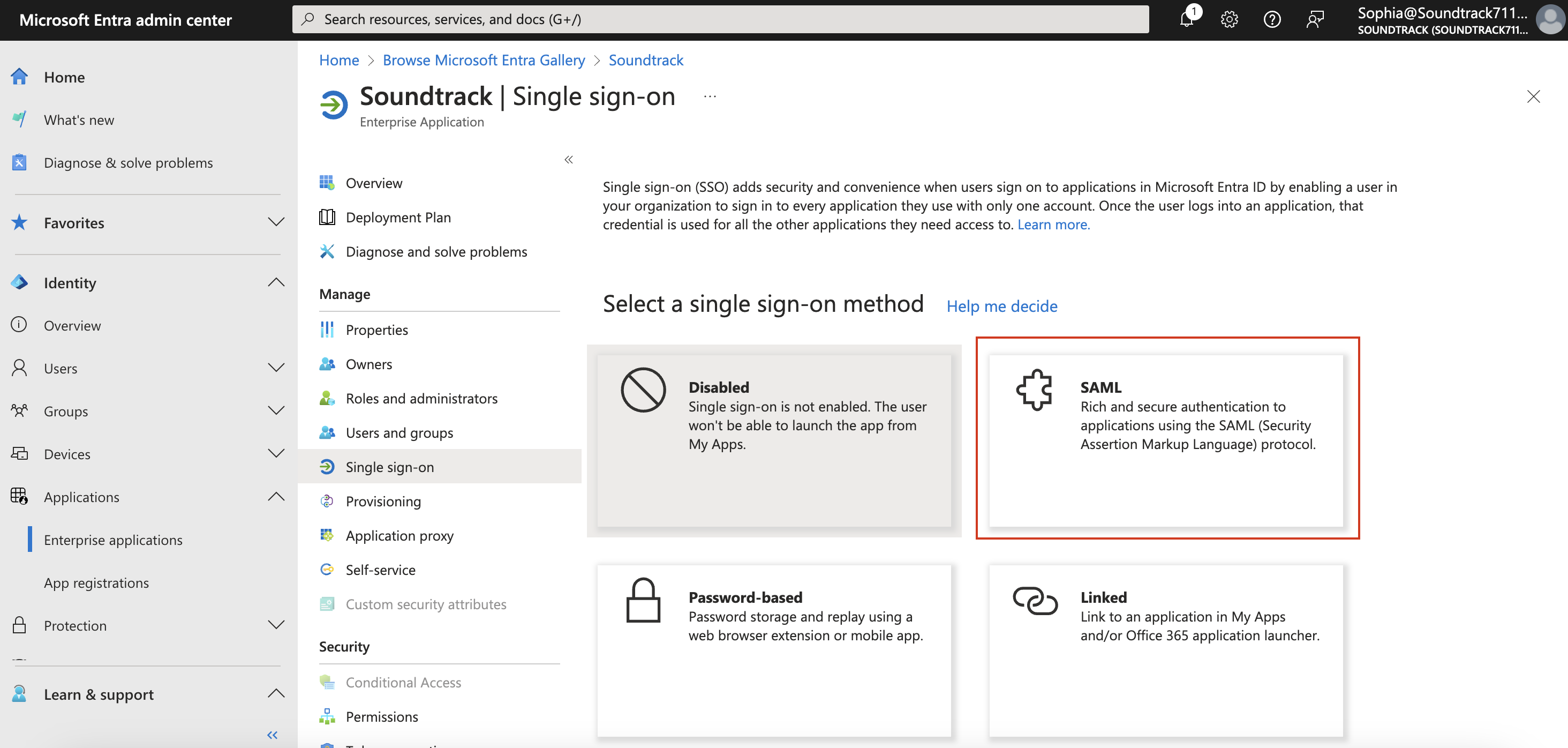
Task: Open the feedback icon in top bar
Action: point(1315,19)
